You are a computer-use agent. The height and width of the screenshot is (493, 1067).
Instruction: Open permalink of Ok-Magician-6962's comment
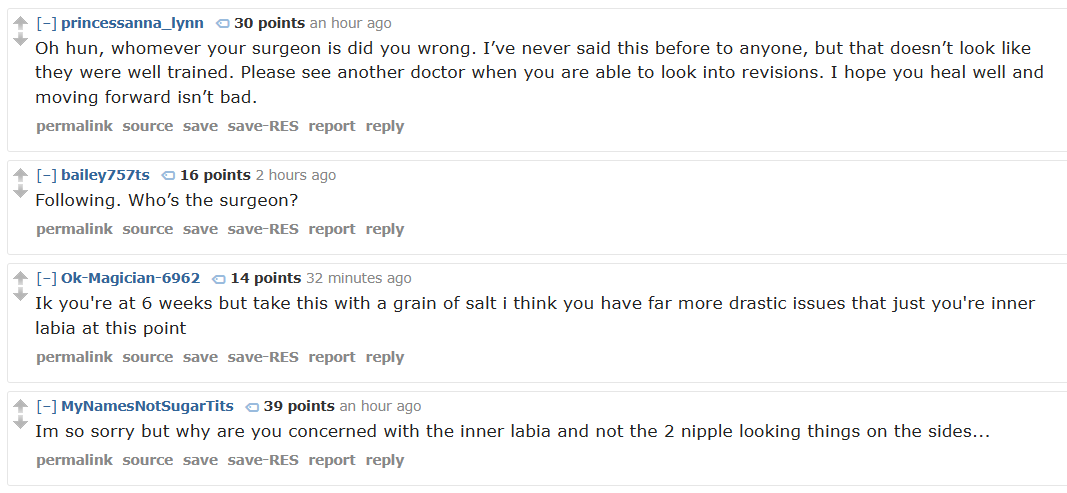point(74,357)
